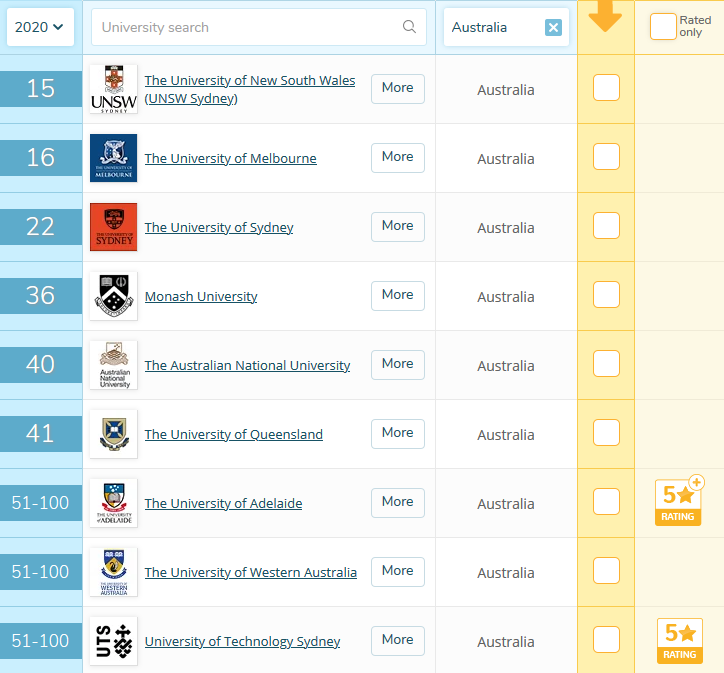Clear the Australia location filter
724x673 pixels.
(553, 28)
